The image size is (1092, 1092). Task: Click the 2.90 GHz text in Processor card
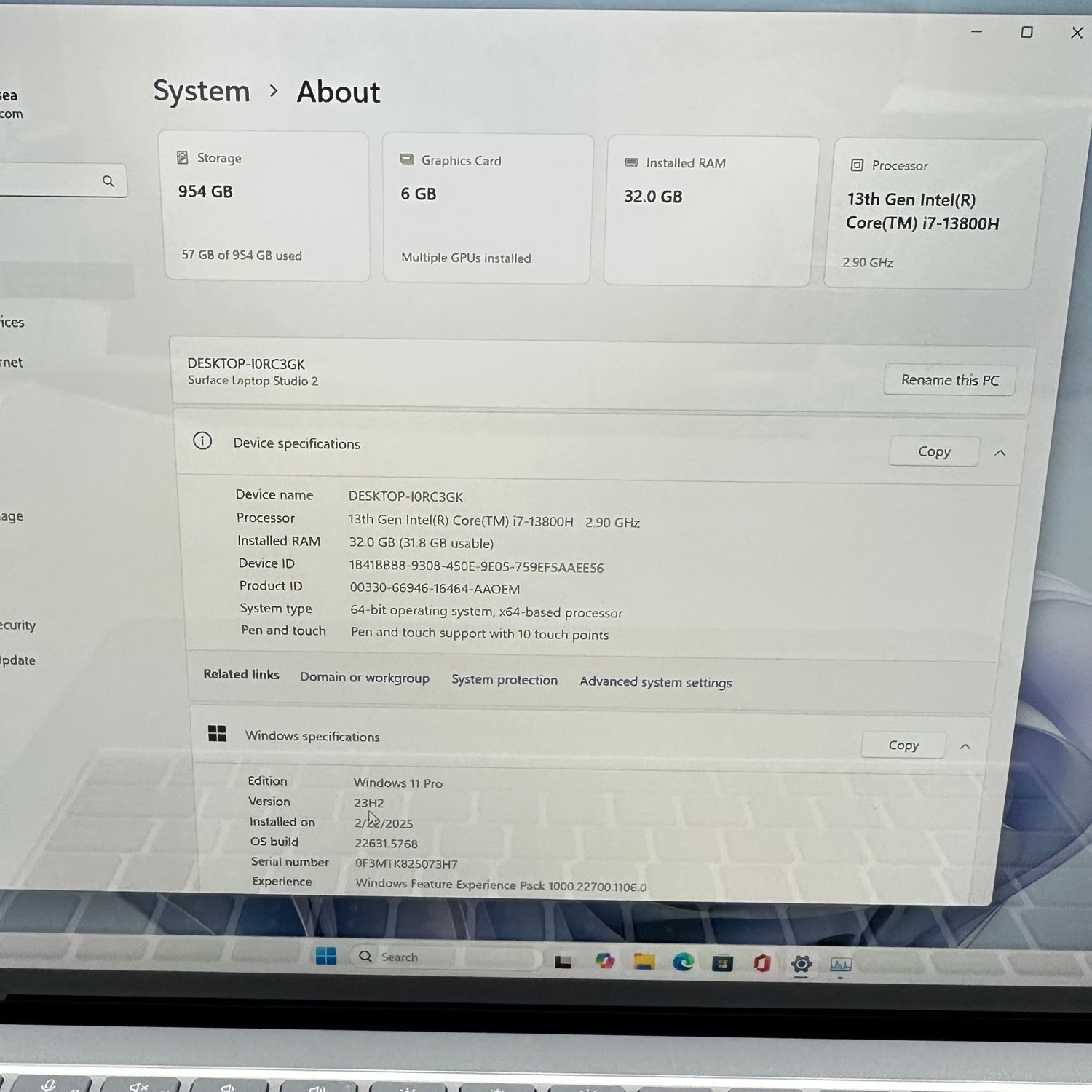pyautogui.click(x=868, y=263)
